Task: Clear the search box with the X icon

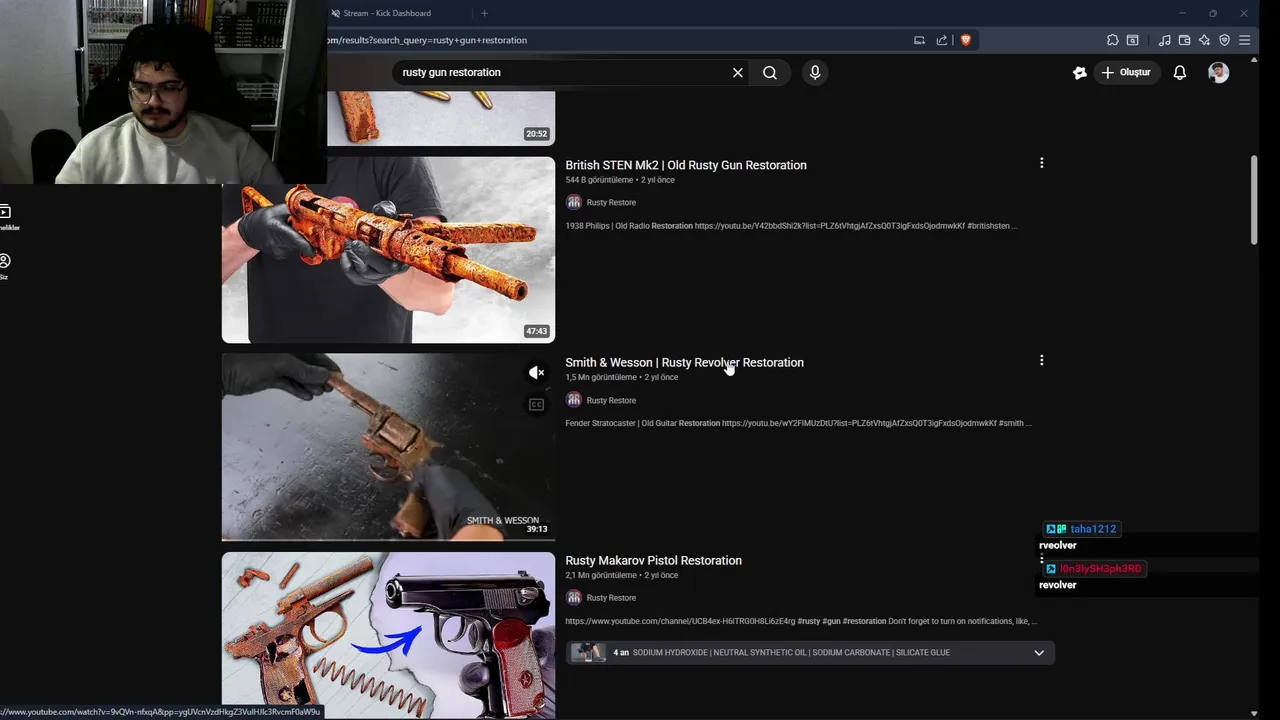Action: coord(738,73)
